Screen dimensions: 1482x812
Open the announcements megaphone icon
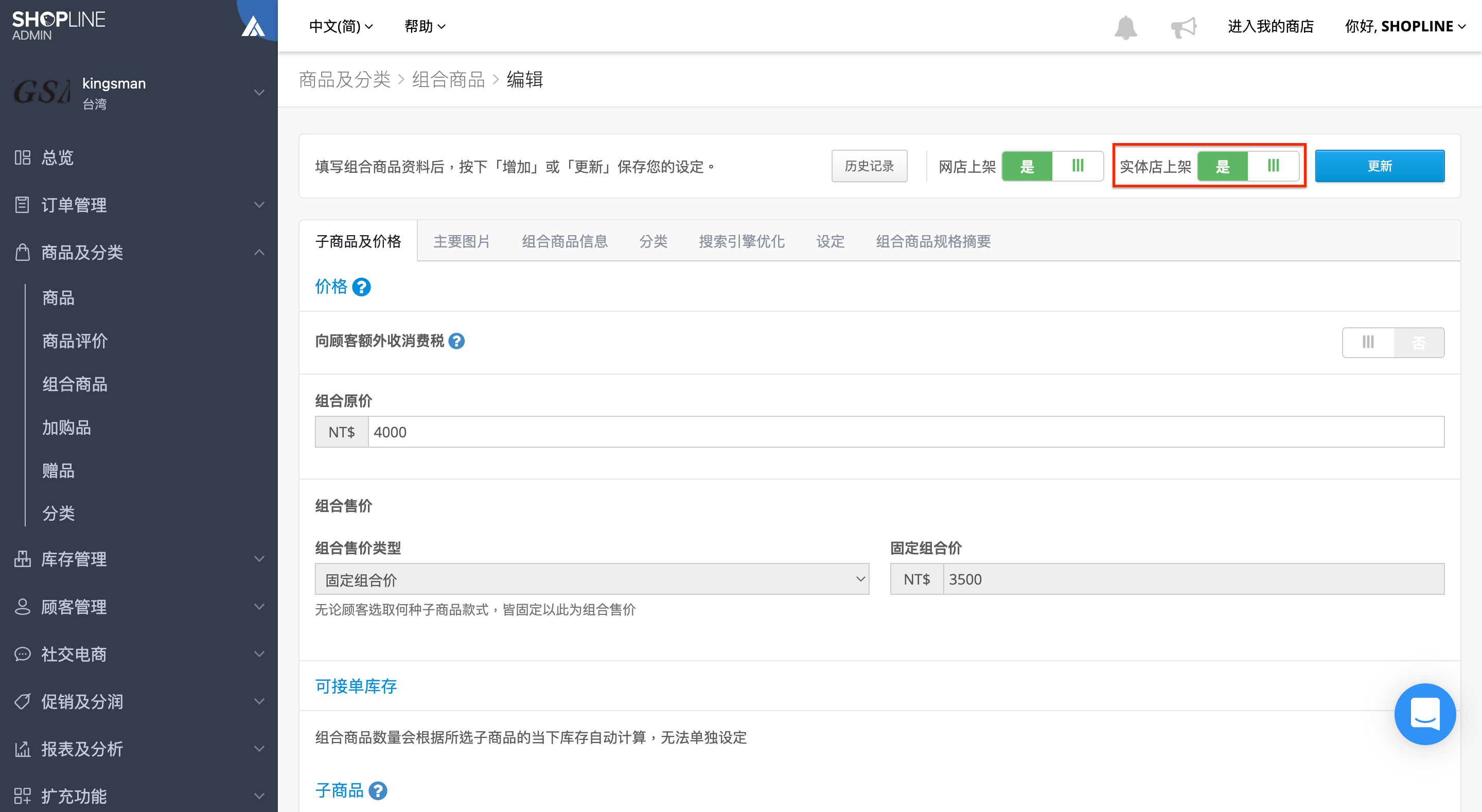pos(1184,27)
